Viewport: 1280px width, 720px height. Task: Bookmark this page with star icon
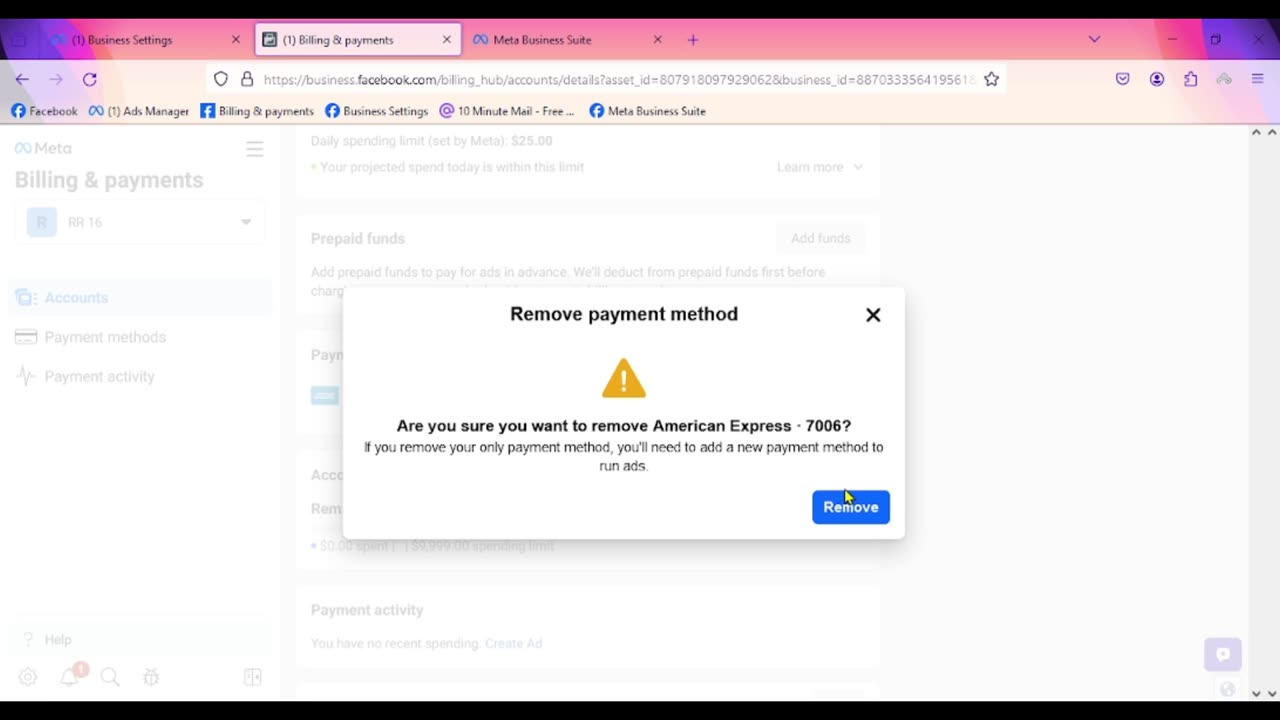(991, 79)
